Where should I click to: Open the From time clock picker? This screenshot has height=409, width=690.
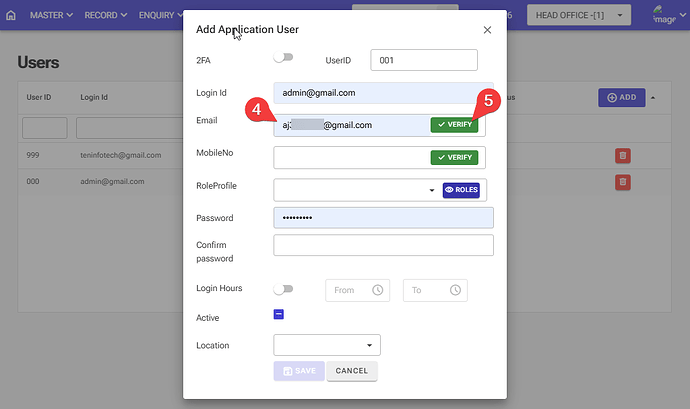point(377,290)
